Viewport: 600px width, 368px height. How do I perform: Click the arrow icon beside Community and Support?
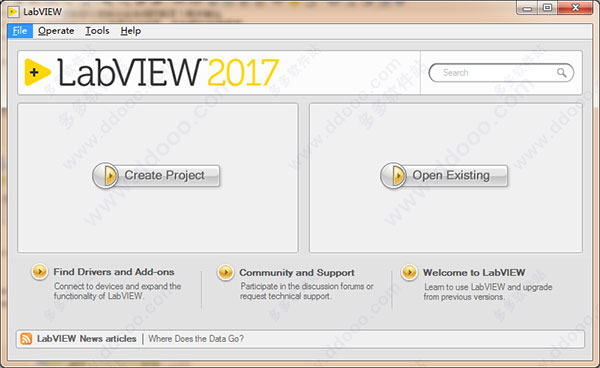(x=225, y=272)
